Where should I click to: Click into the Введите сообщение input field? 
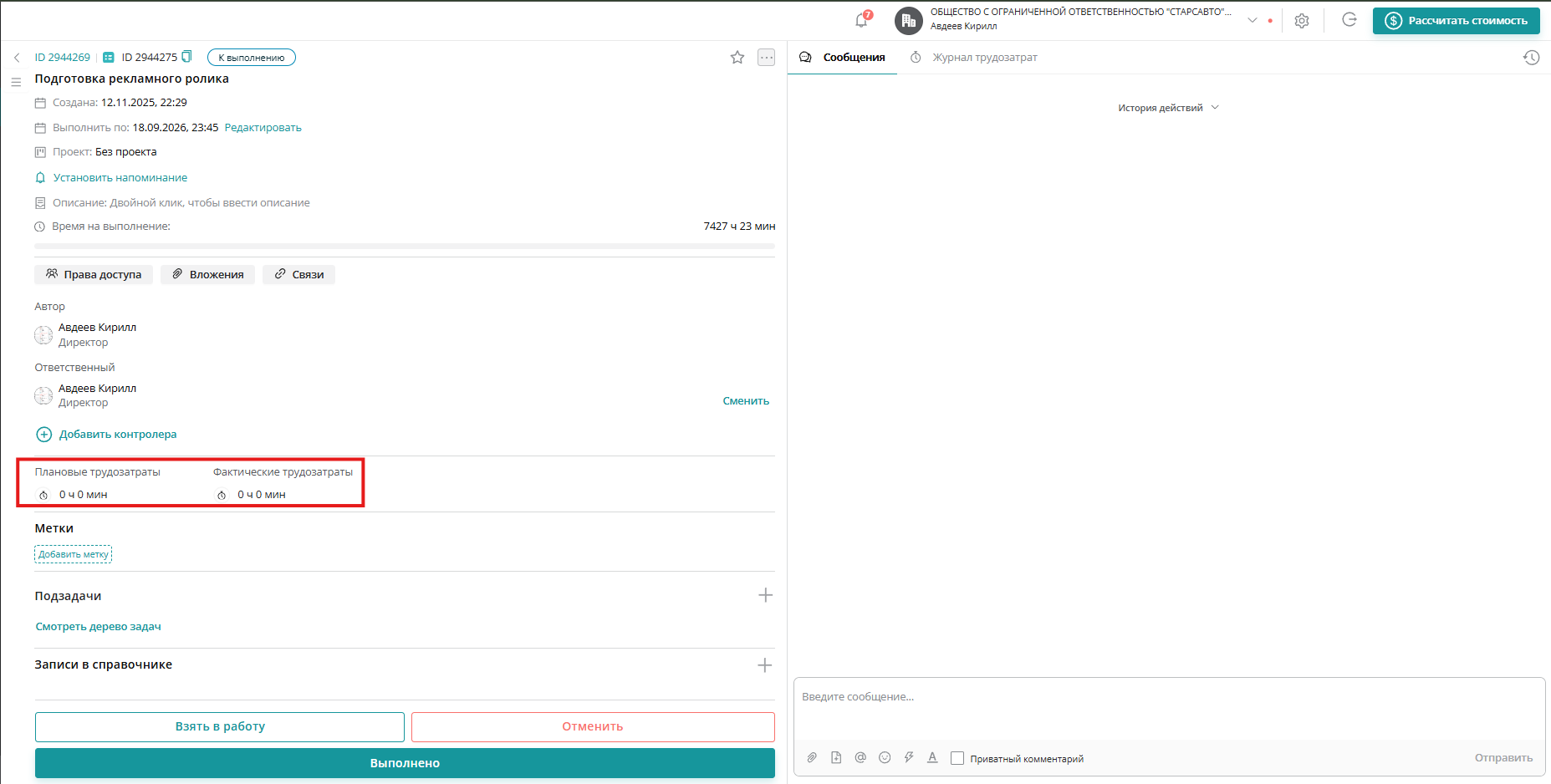[1169, 709]
